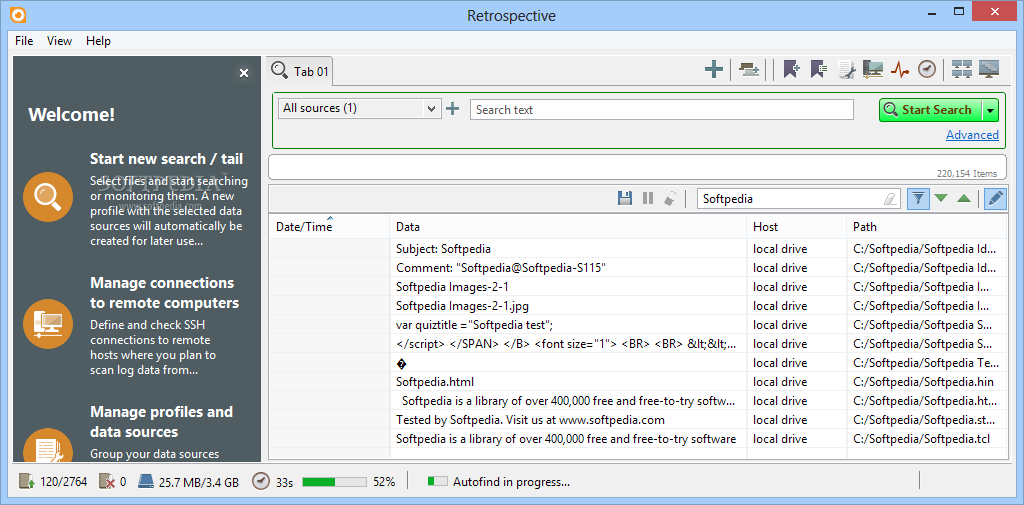Select row var quiztitle ="Softpedia test";
The width and height of the screenshot is (1024, 505).
point(638,325)
